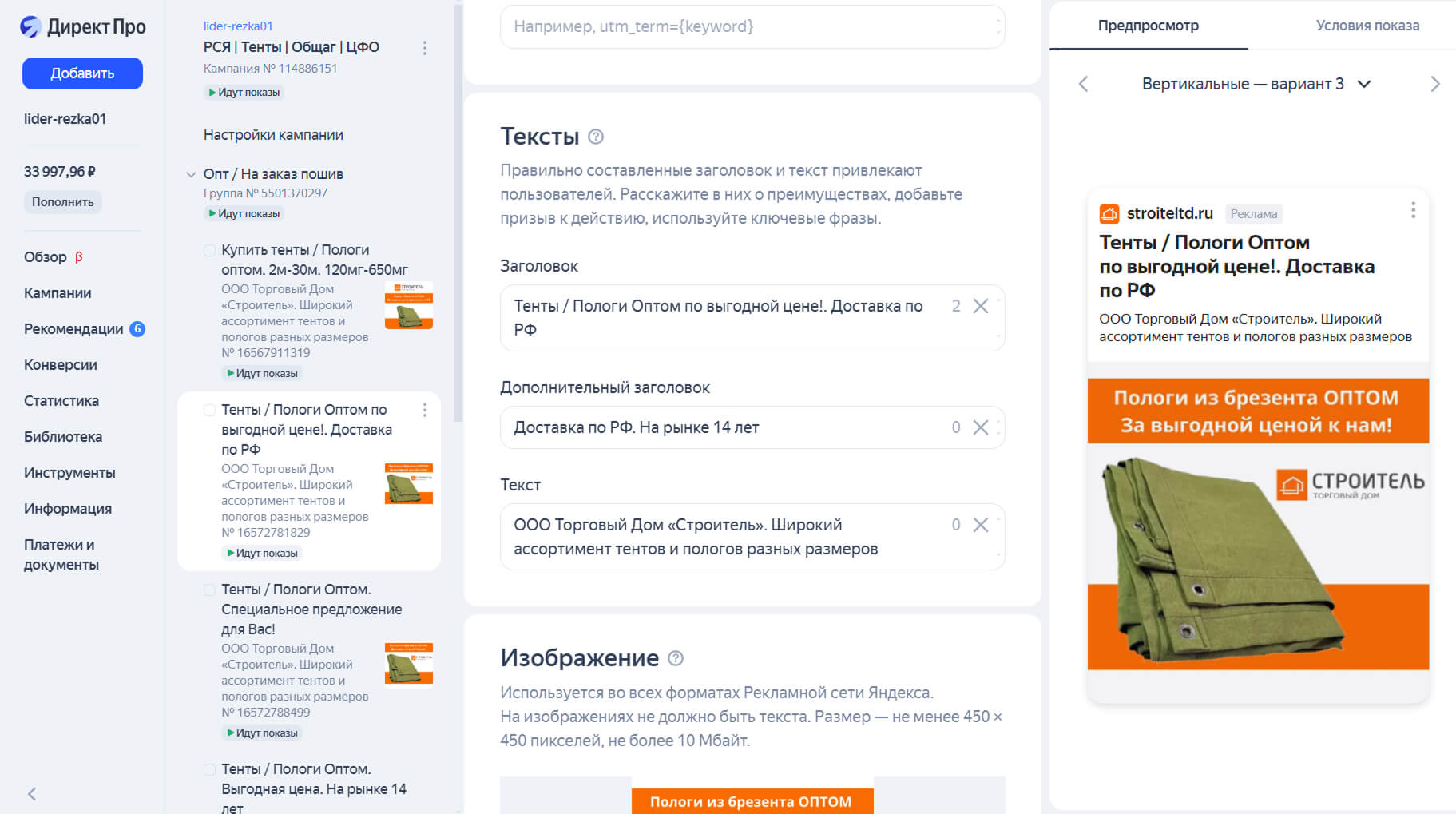1456x814 pixels.
Task: Click the preview ad headline text
Action: click(1237, 266)
